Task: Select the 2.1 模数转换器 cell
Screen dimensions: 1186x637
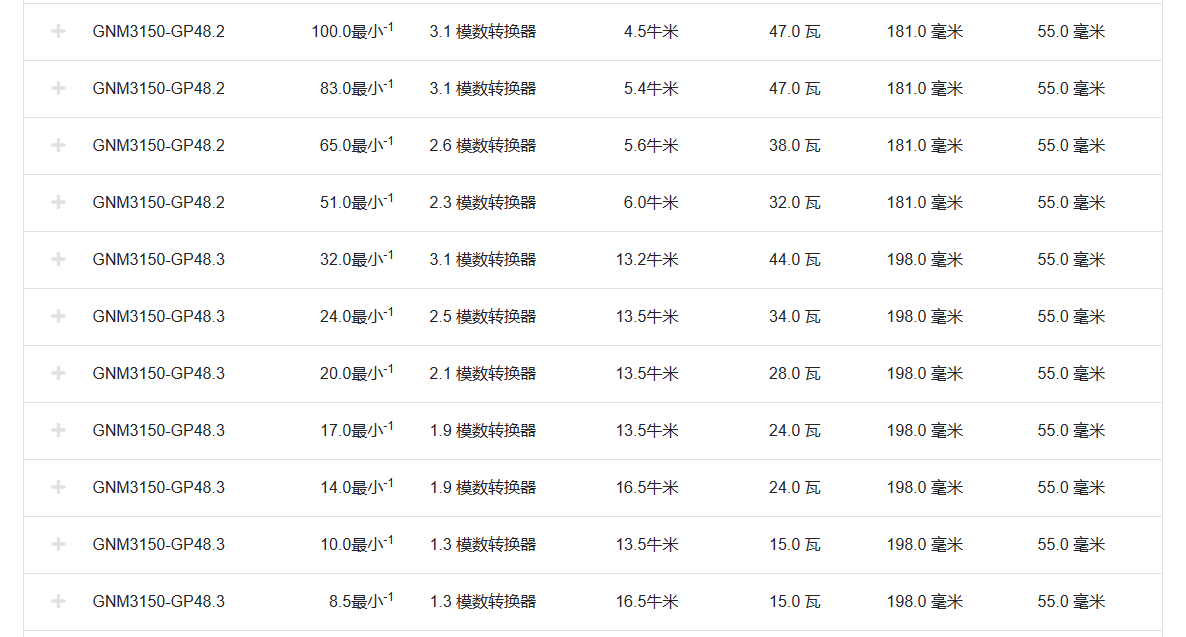Action: point(482,373)
